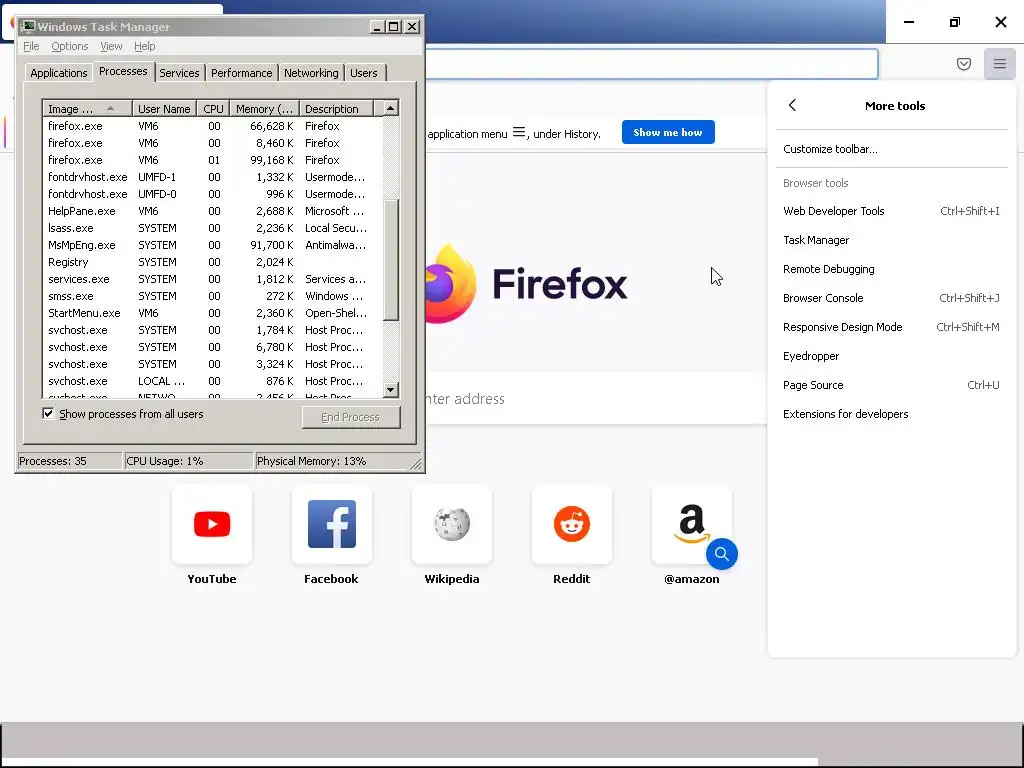Viewport: 1024px width, 768px height.
Task: Switch to the Services tab
Action: (x=180, y=72)
